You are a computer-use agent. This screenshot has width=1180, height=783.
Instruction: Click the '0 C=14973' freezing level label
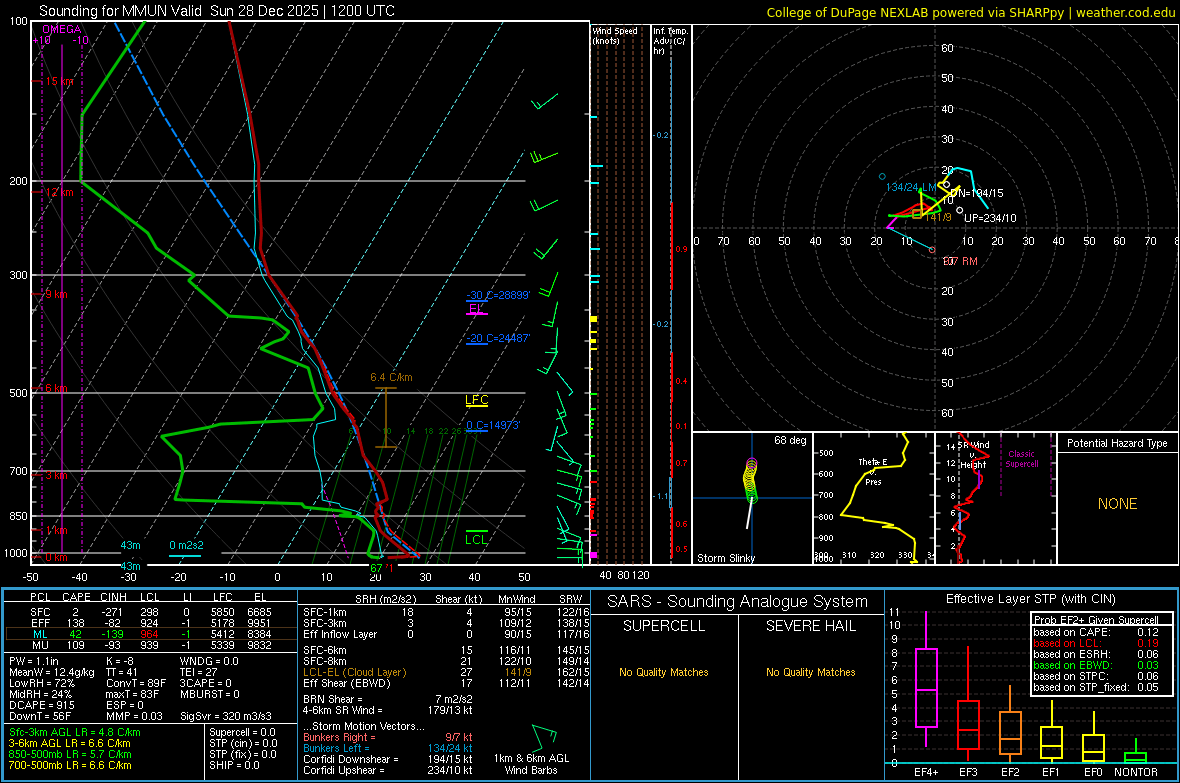tap(493, 425)
